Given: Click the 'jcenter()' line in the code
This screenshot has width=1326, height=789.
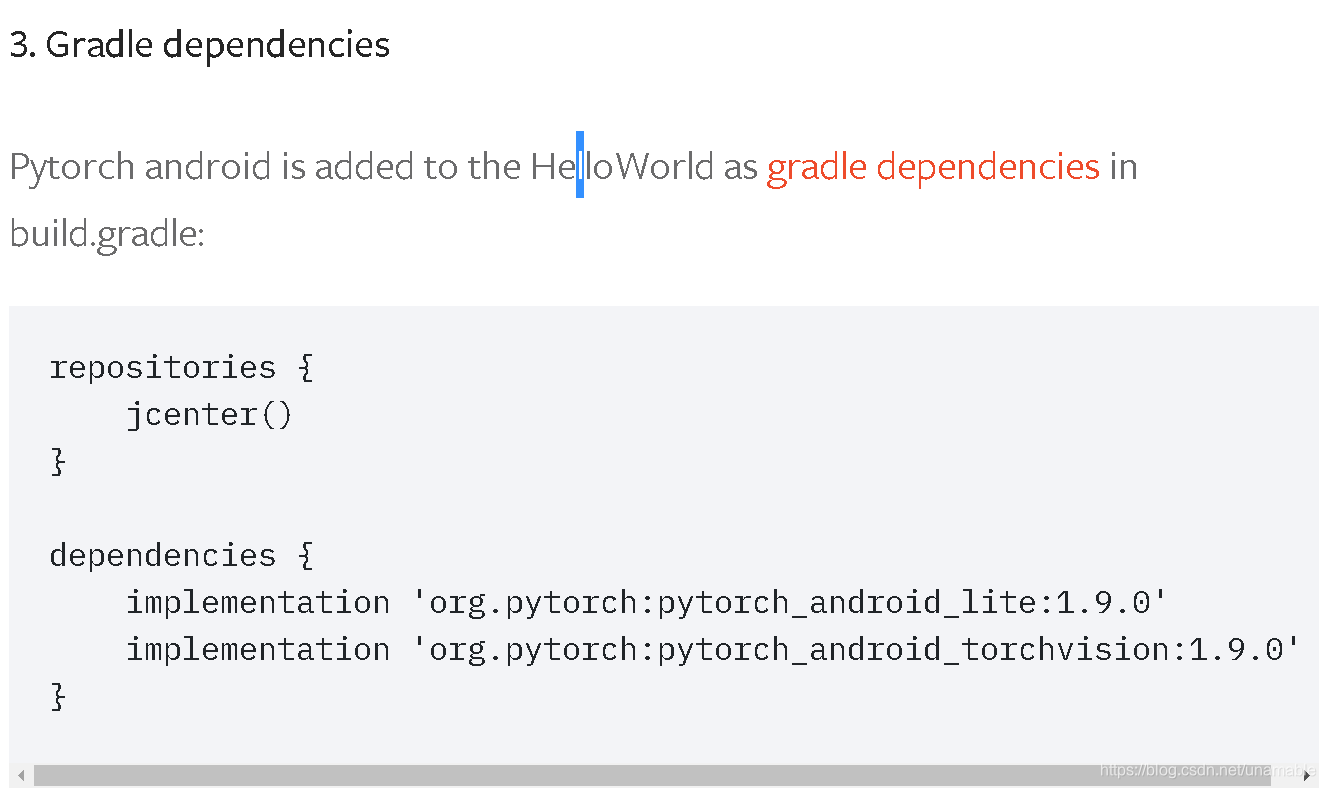Looking at the screenshot, I should (209, 414).
